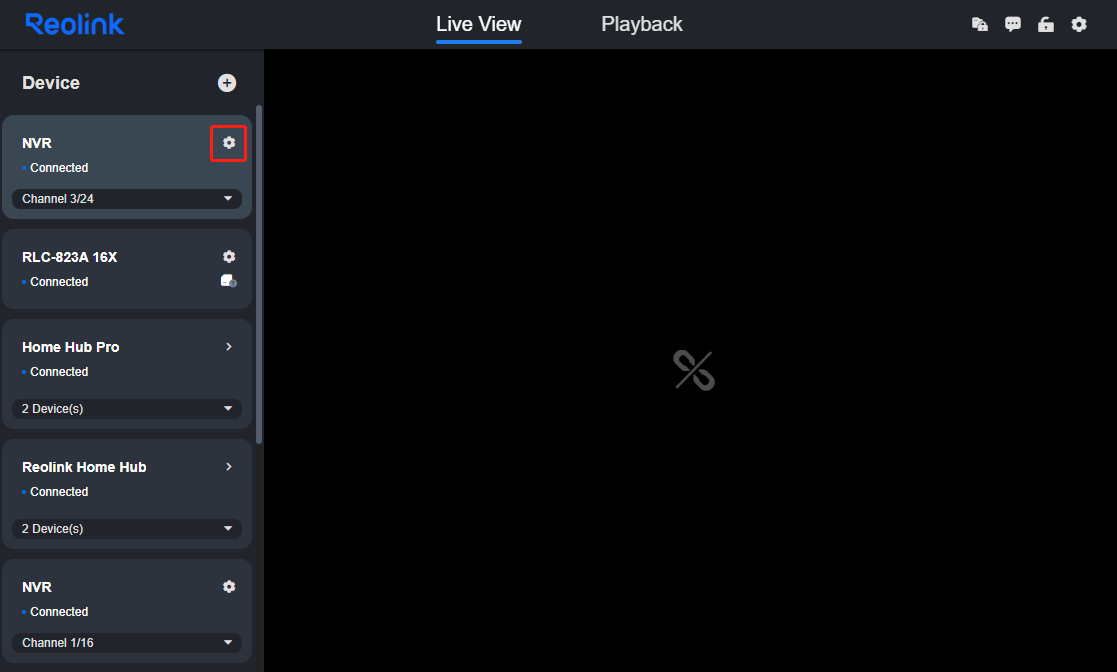
Task: Click the storage status icon on the RLC-823A 16X card
Action: [x=229, y=281]
